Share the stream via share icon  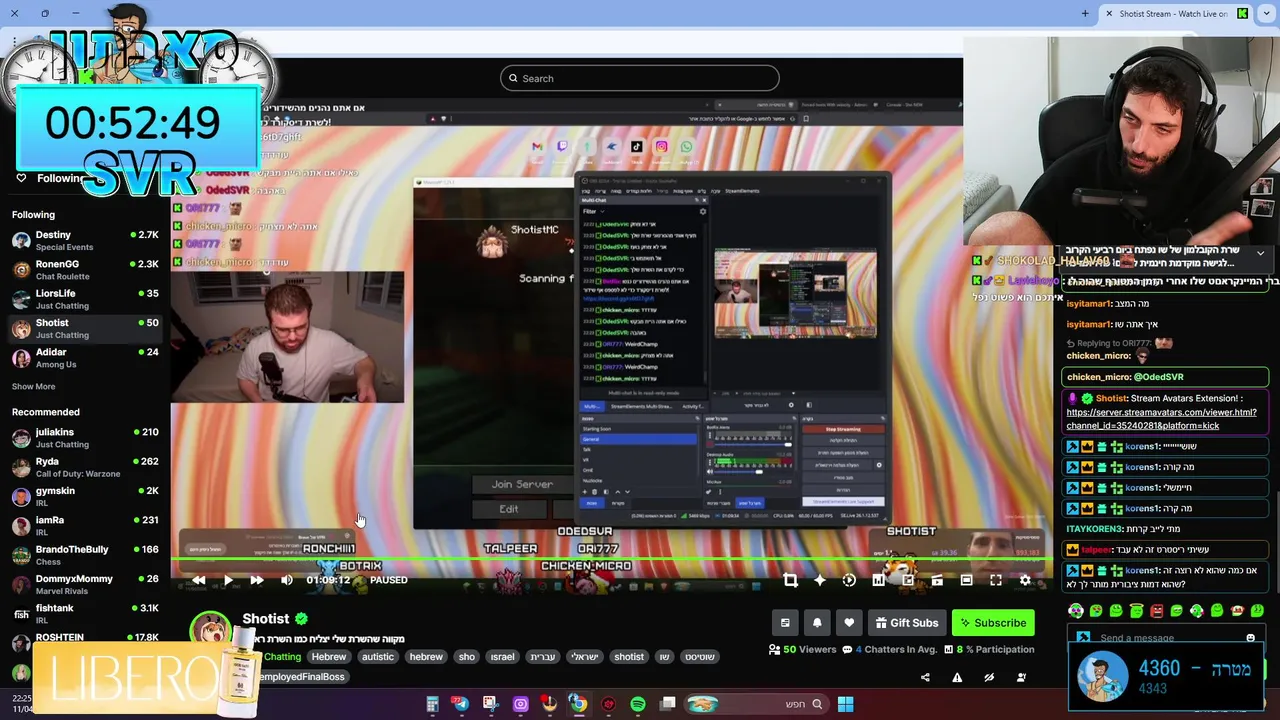point(925,677)
